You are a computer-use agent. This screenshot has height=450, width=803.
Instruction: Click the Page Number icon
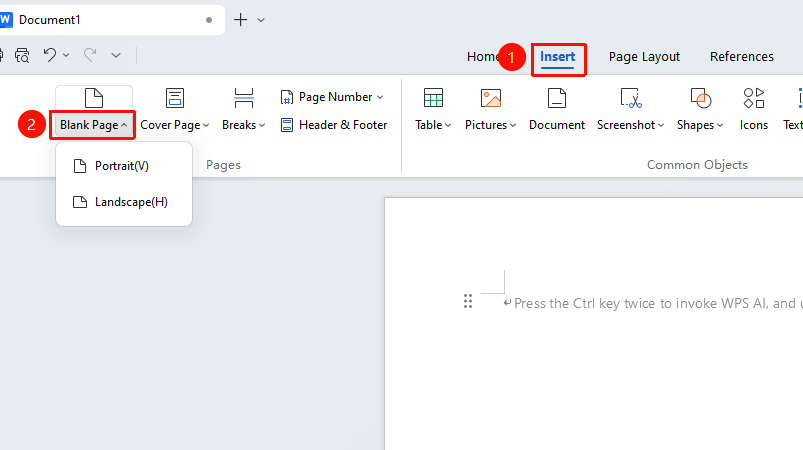[x=287, y=97]
